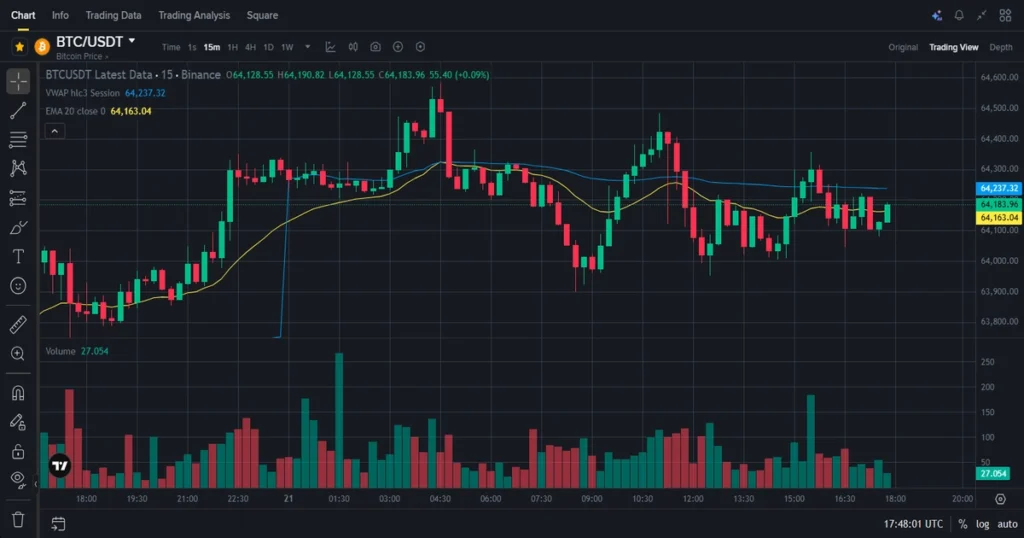Select the Text annotation tool

pos(18,257)
